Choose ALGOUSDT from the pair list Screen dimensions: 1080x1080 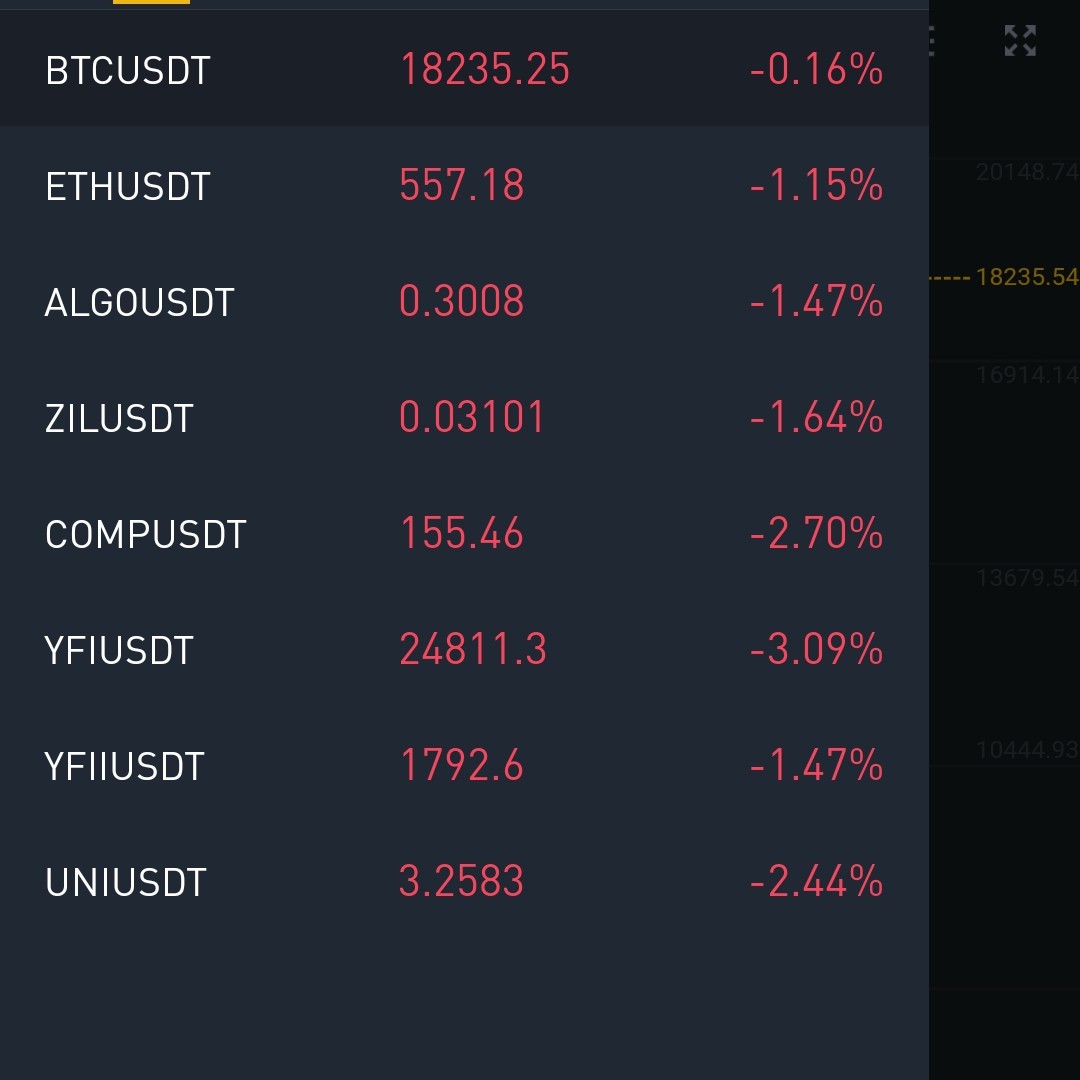pyautogui.click(x=139, y=303)
